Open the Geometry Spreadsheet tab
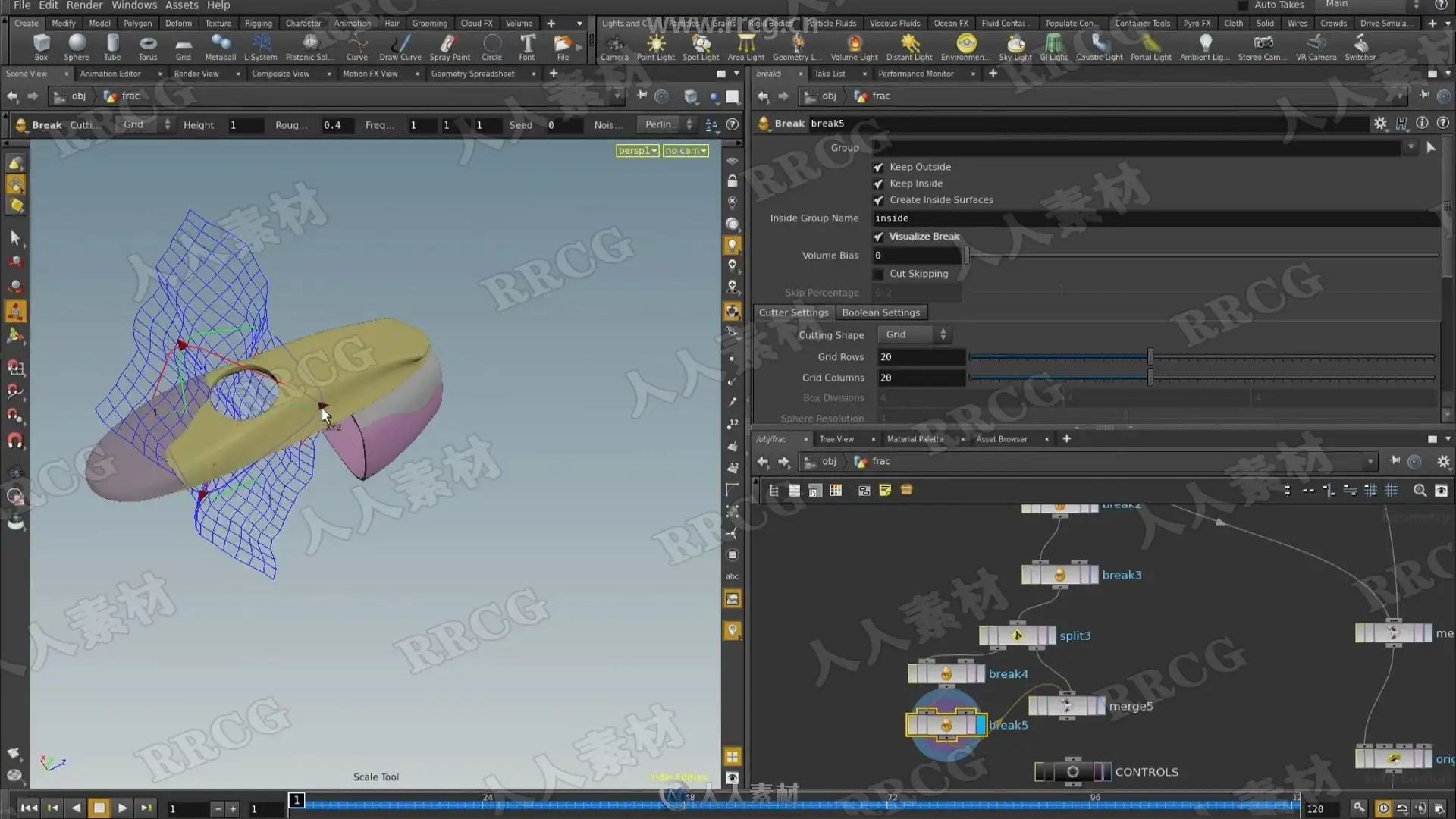This screenshot has width=1456, height=819. point(472,74)
